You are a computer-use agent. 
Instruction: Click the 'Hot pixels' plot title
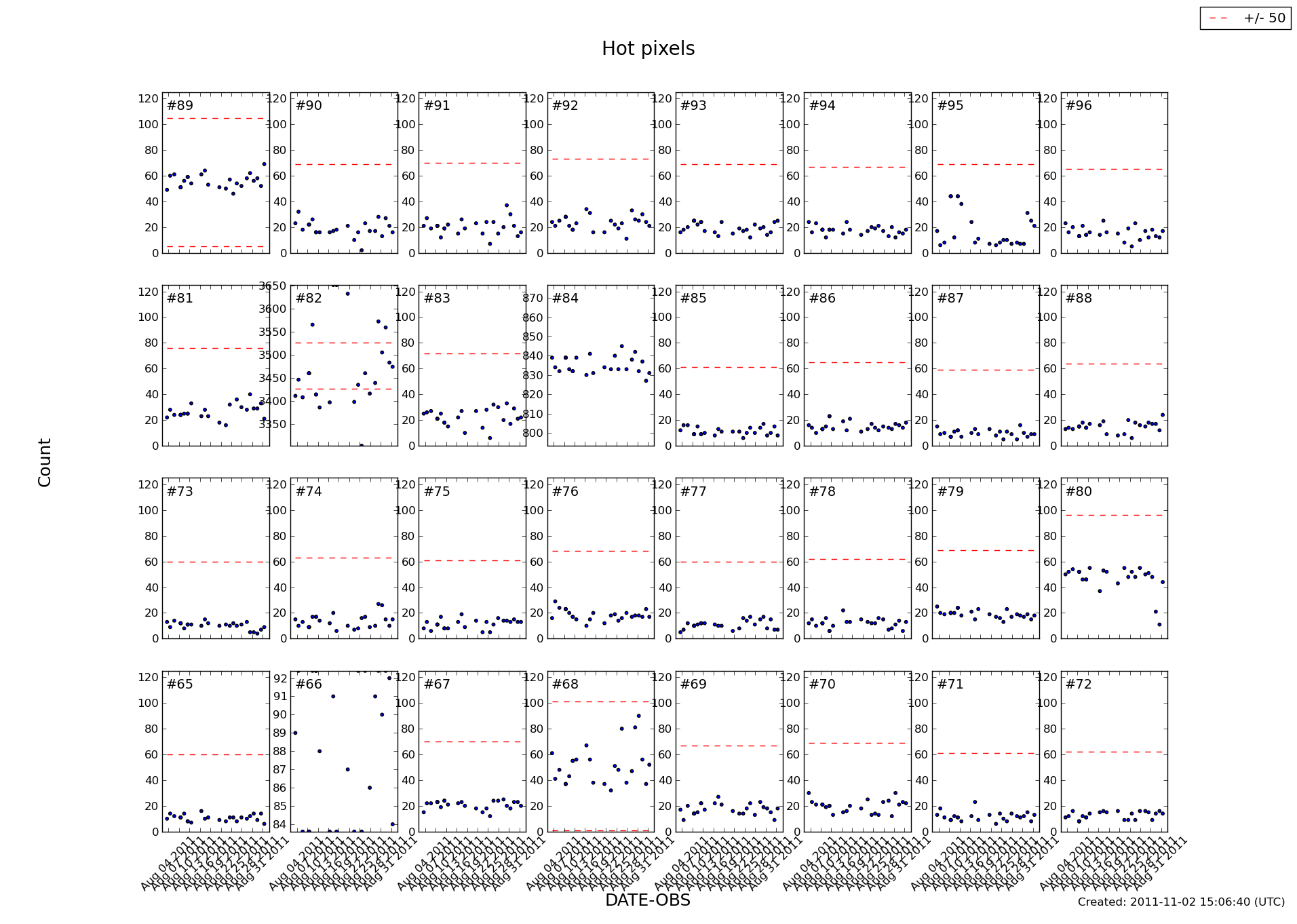pos(648,49)
